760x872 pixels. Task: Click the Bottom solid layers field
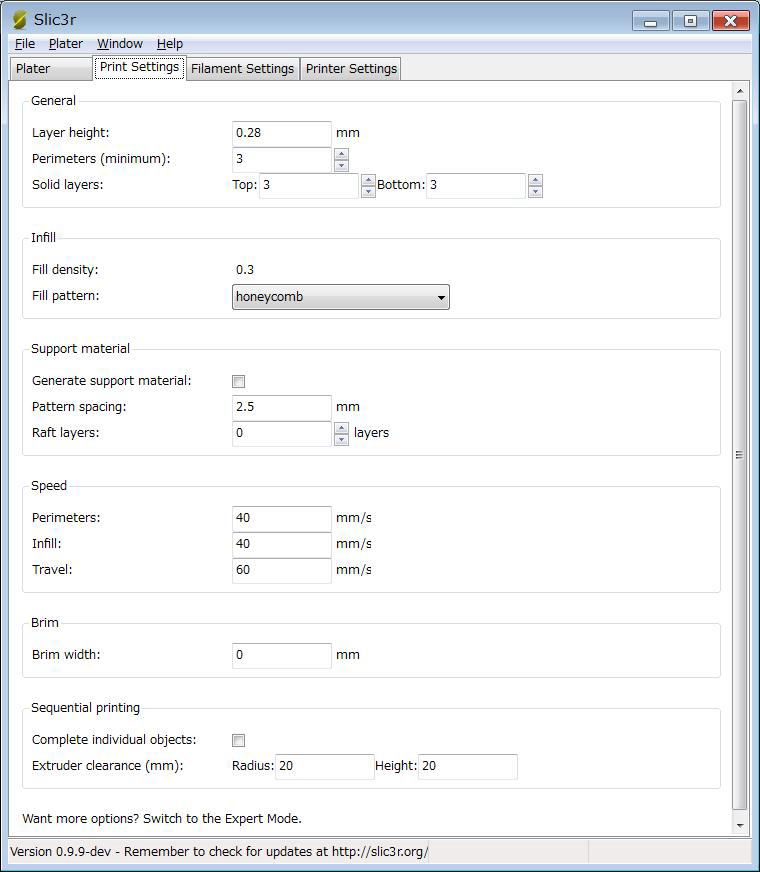(x=476, y=185)
